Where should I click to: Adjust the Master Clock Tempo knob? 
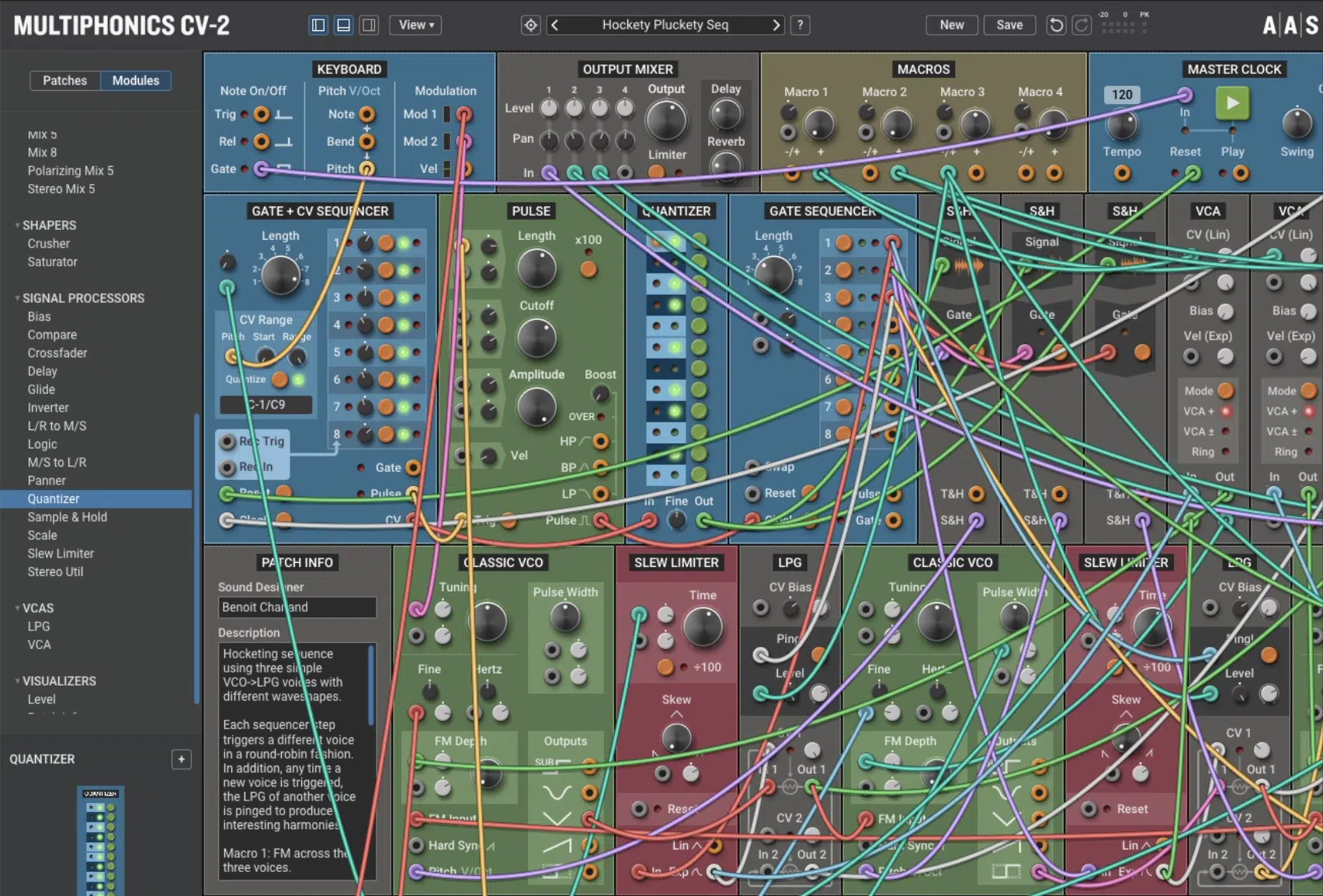1122,124
